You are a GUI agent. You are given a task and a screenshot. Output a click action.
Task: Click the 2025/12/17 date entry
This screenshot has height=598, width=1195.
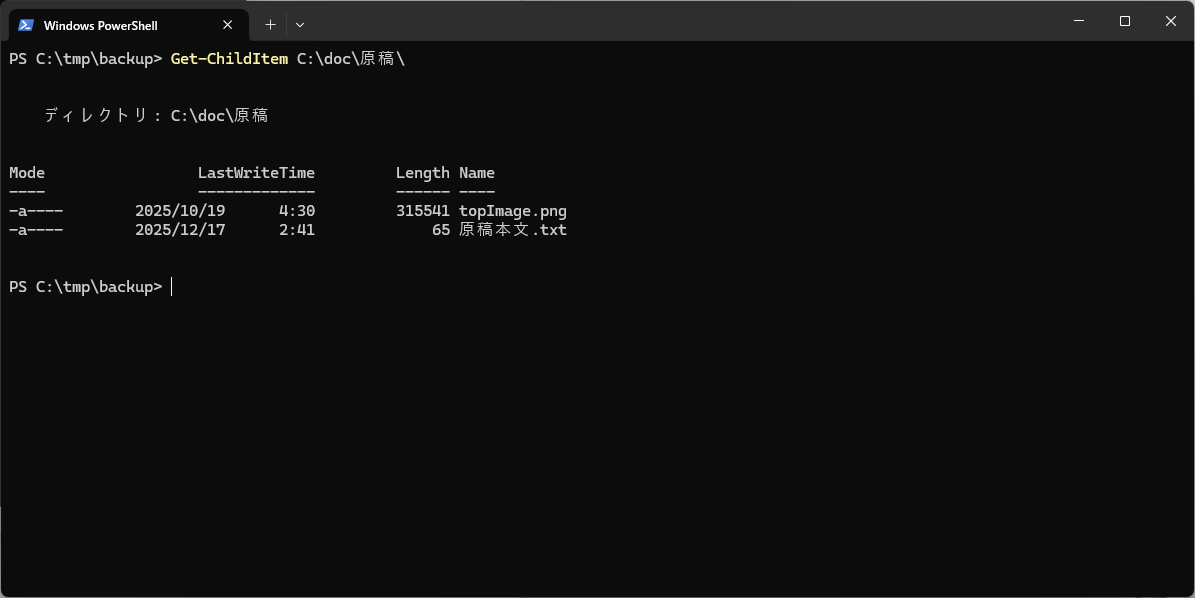(x=180, y=230)
